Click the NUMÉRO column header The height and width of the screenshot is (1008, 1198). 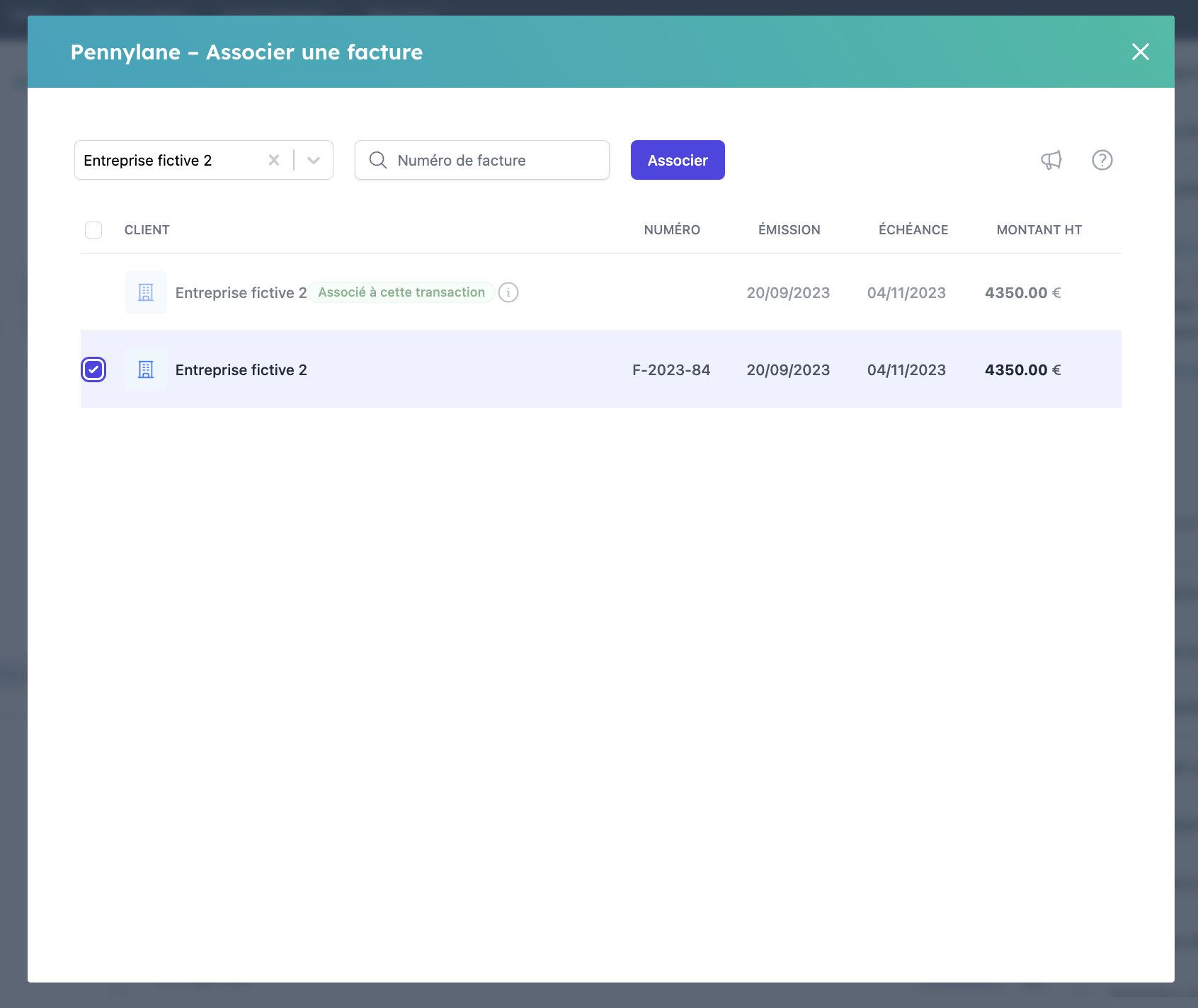(672, 230)
